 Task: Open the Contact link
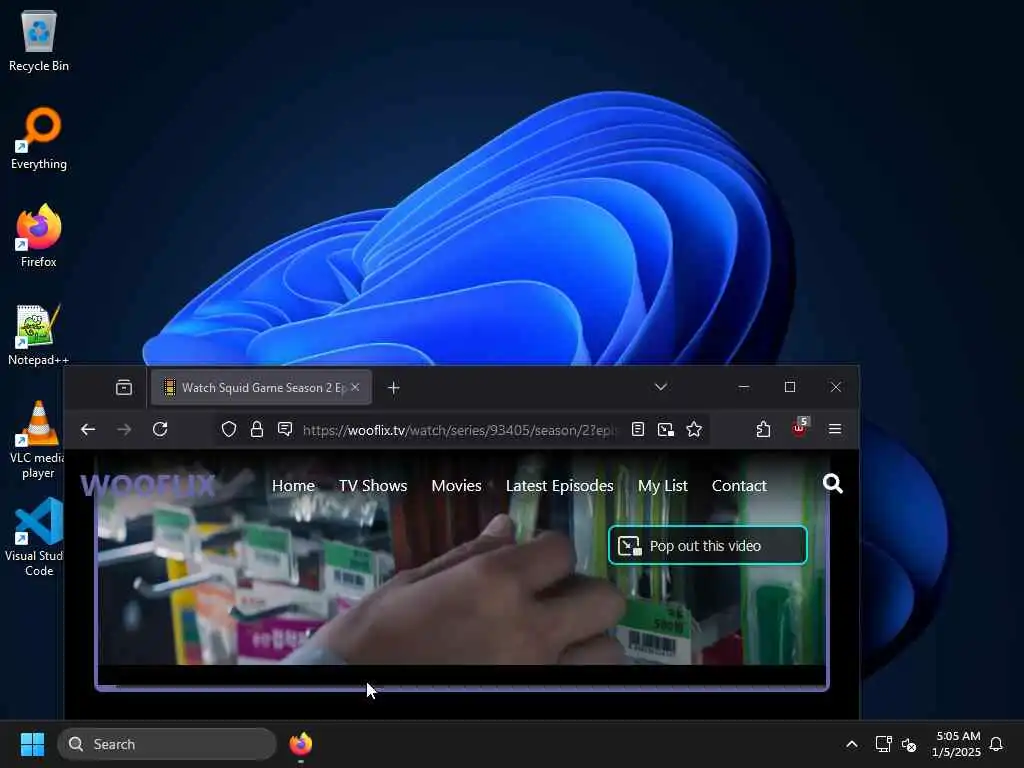click(x=739, y=486)
